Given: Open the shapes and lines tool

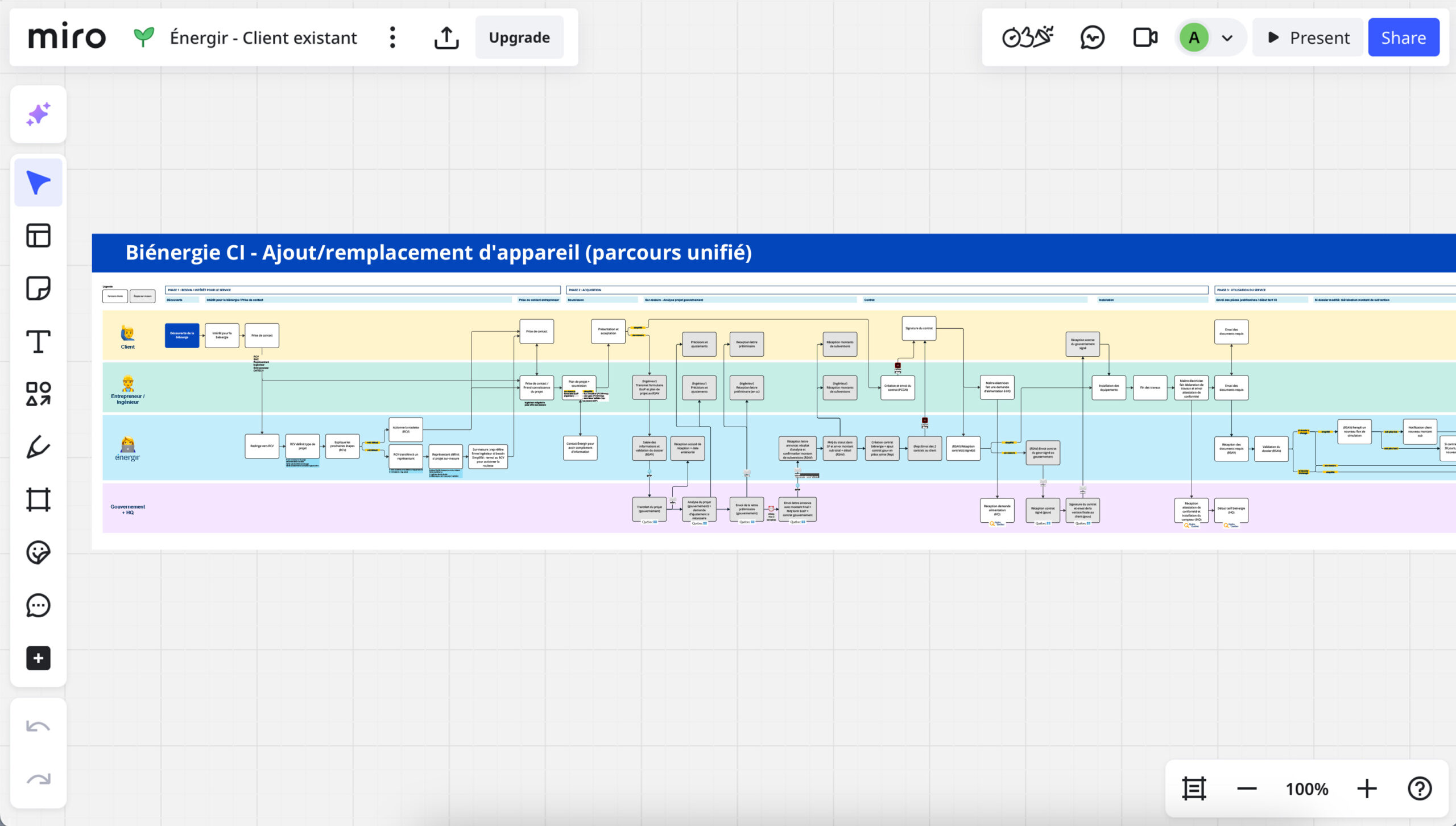Looking at the screenshot, I should [38, 394].
